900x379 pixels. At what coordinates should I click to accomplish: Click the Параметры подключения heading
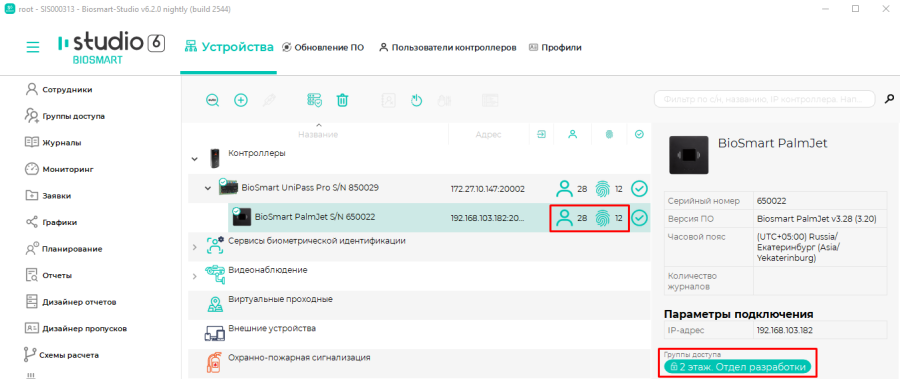(x=739, y=314)
